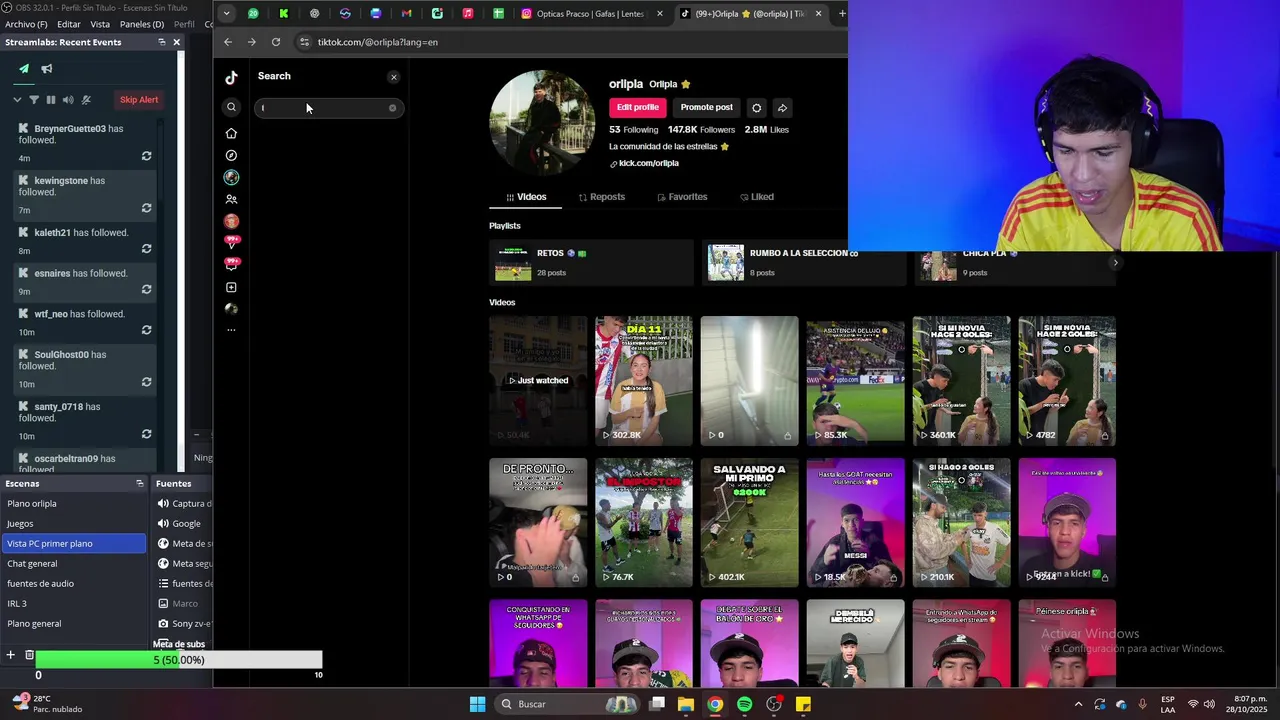Mute Streamlabs event sounds speaker icon

(x=68, y=100)
